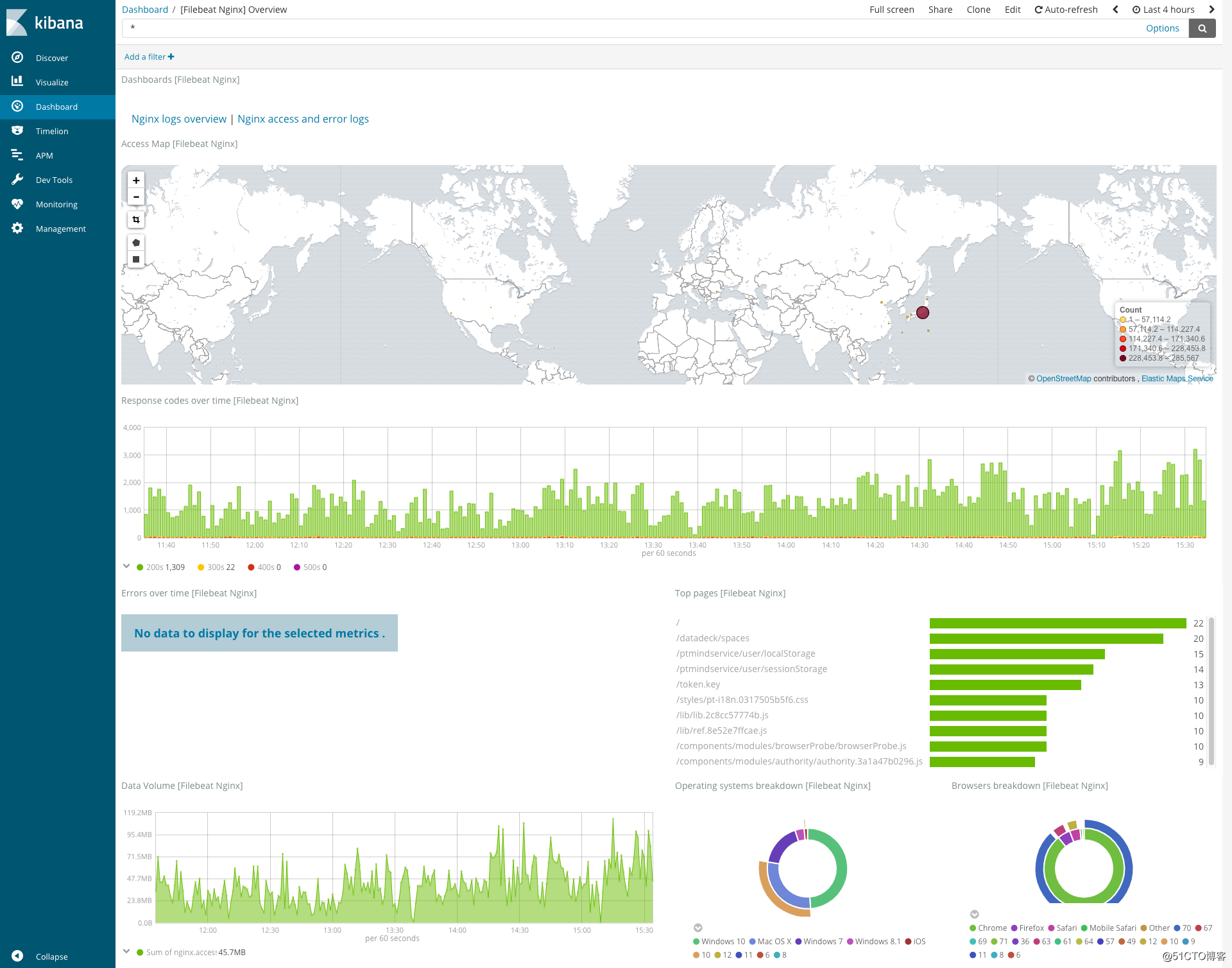Viewport: 1232px width, 968px height.
Task: Click the Kibana logo
Action: [45, 22]
